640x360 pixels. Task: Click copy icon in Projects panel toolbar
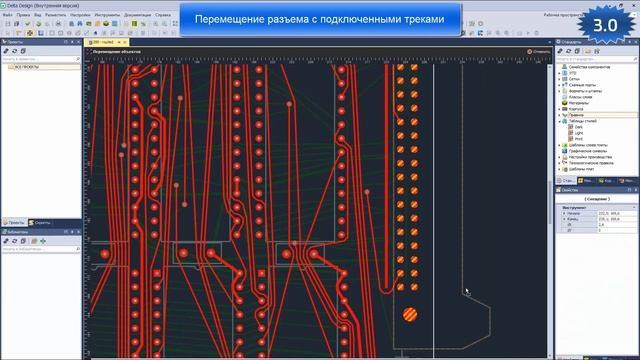click(23, 51)
